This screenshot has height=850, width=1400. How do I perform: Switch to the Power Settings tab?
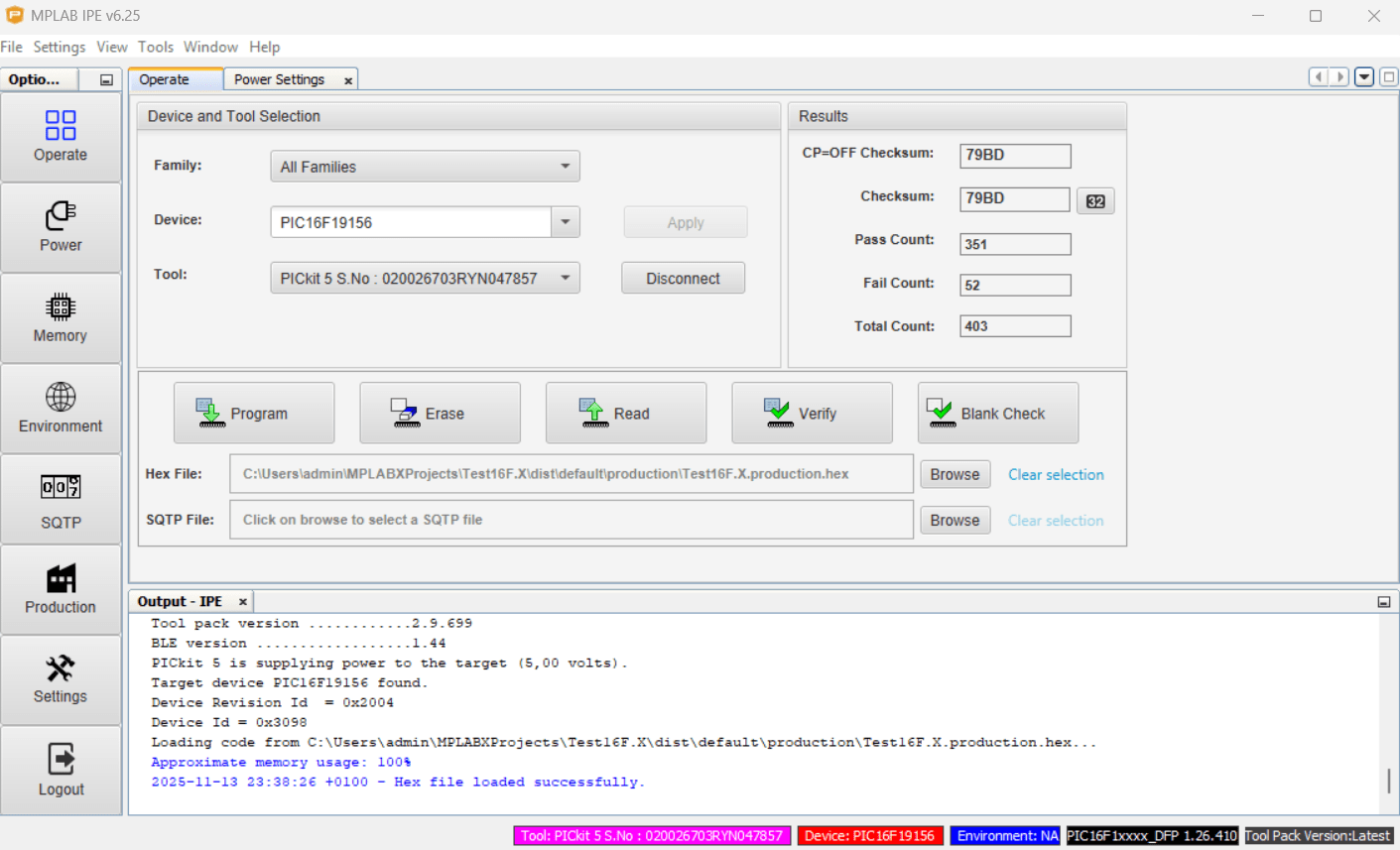279,79
